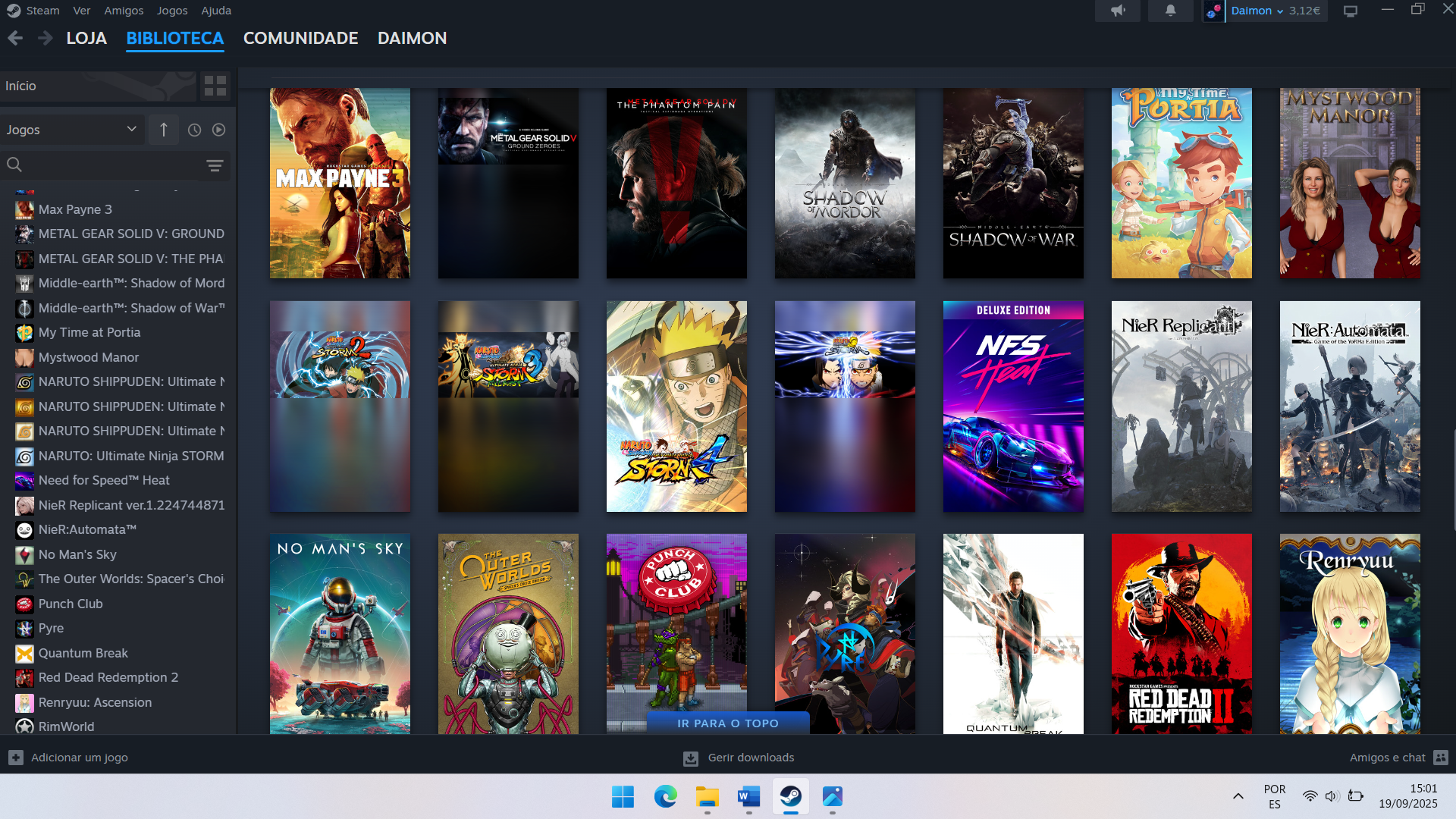Open the Amigos menu

coord(124,11)
